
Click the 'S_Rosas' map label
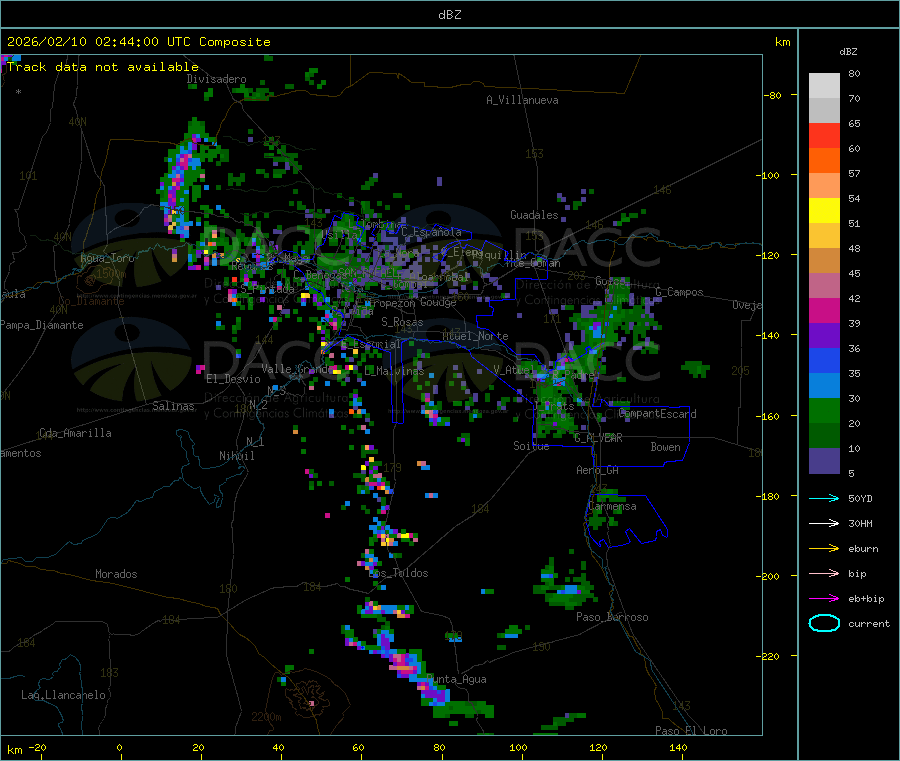pyautogui.click(x=402, y=322)
